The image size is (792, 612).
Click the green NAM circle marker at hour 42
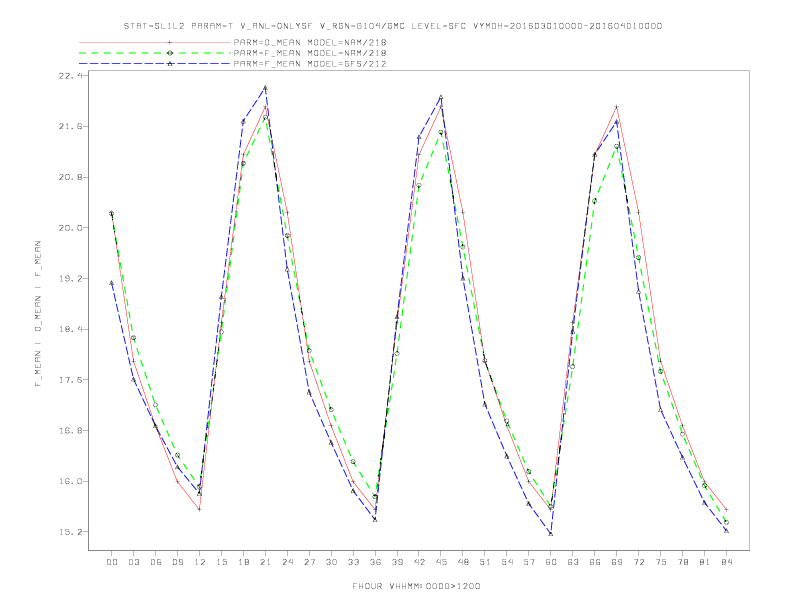pyautogui.click(x=419, y=186)
